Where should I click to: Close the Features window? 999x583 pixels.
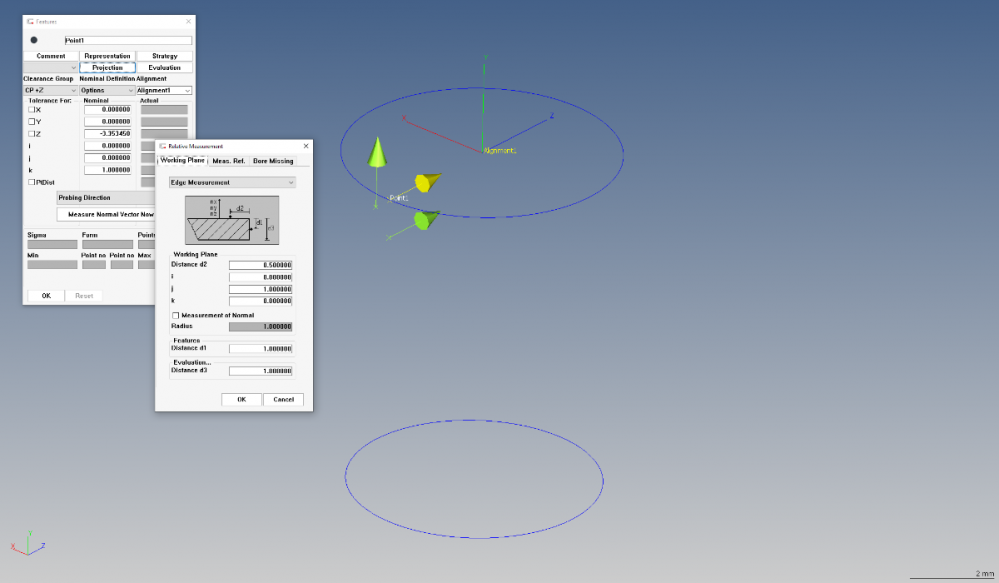188,22
